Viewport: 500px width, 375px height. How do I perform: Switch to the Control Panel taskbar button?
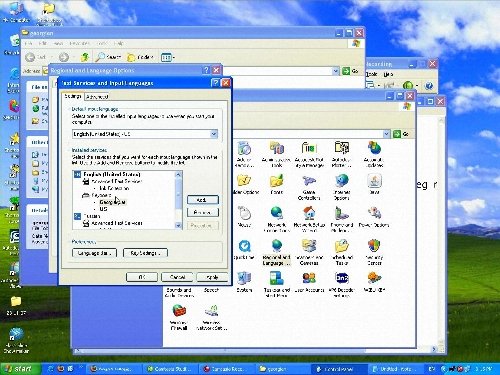(339, 369)
